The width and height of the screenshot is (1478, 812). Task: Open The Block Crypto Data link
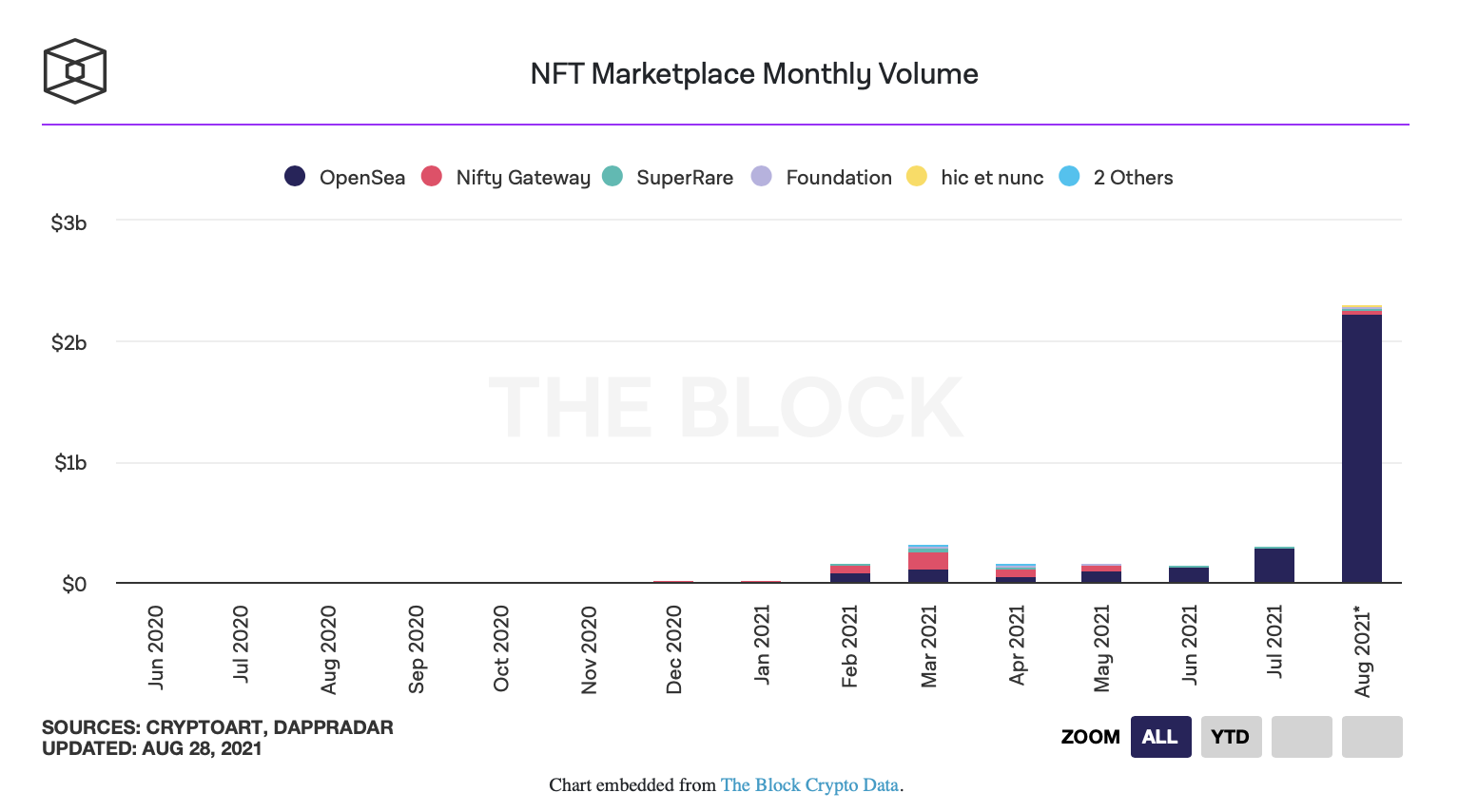coord(809,785)
